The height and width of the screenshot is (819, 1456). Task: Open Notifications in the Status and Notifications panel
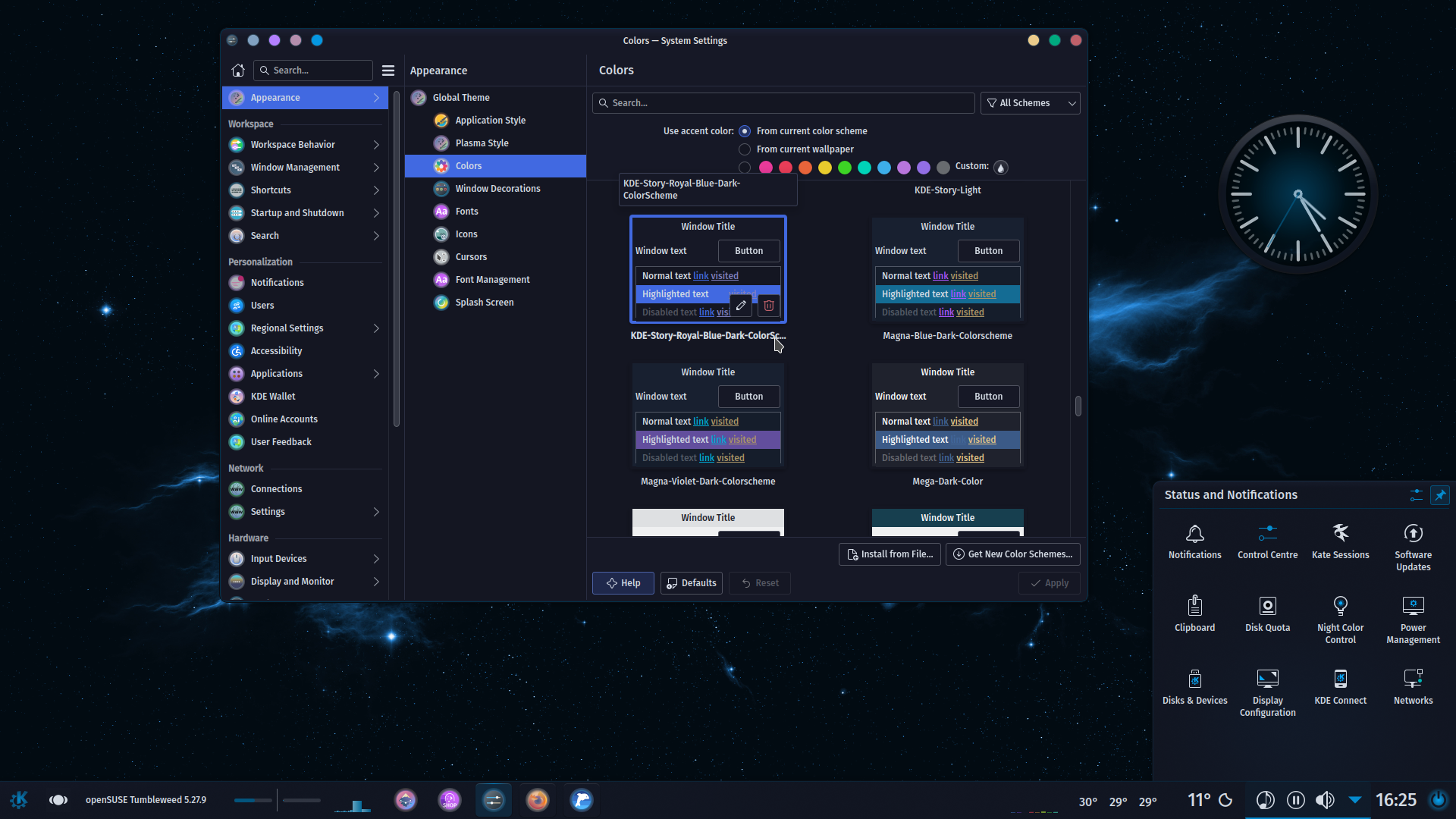(1195, 541)
